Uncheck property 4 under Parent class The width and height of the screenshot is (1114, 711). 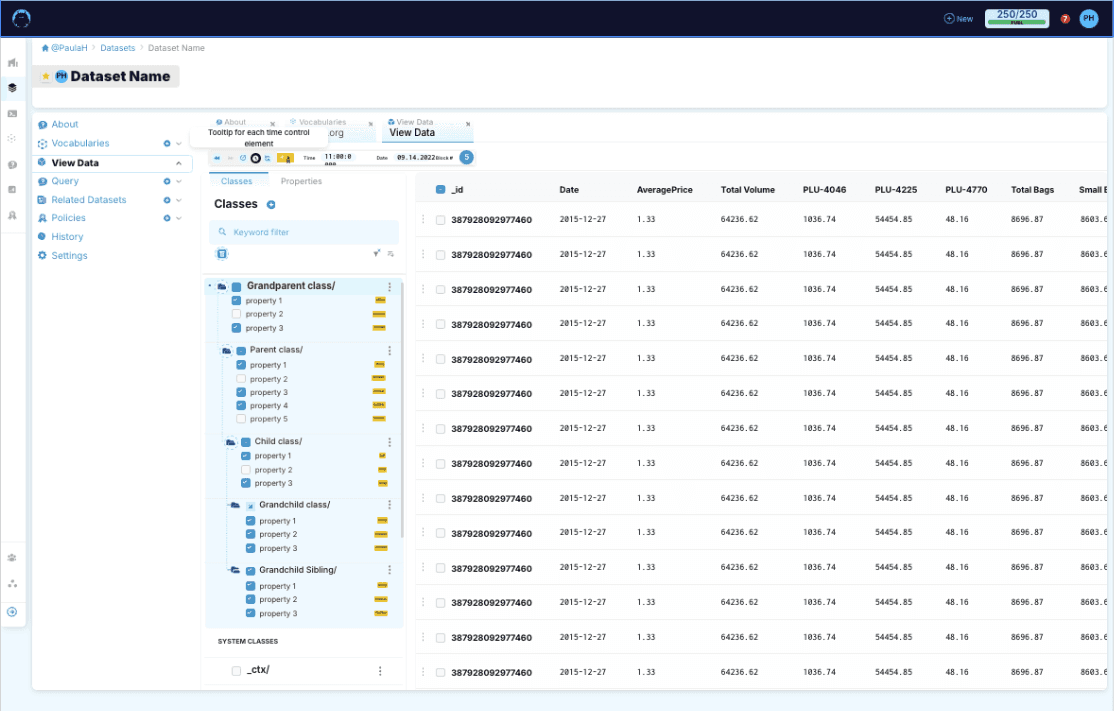(241, 406)
